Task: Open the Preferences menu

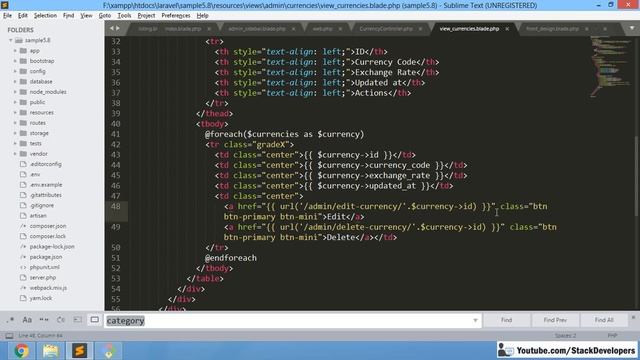Action: 176,16
